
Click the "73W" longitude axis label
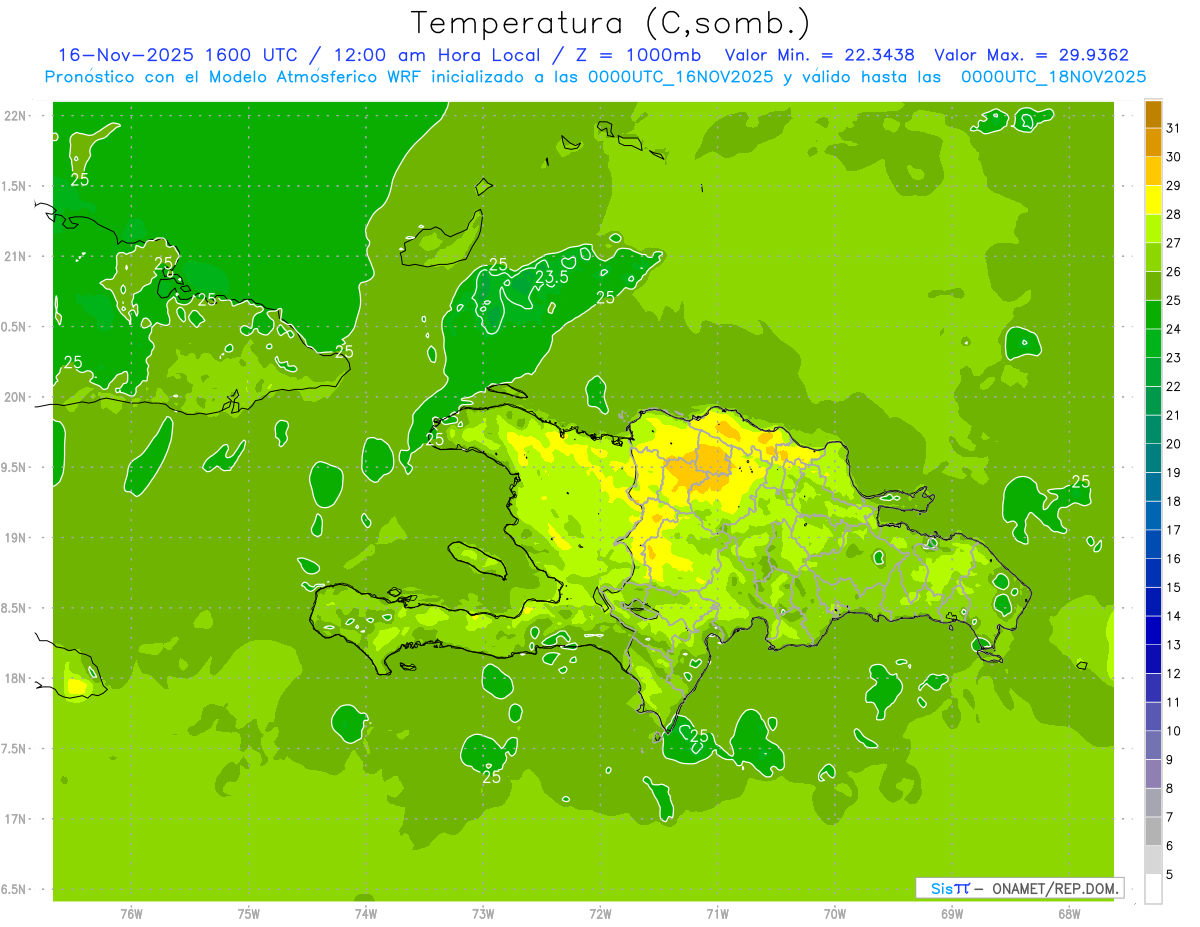point(483,913)
